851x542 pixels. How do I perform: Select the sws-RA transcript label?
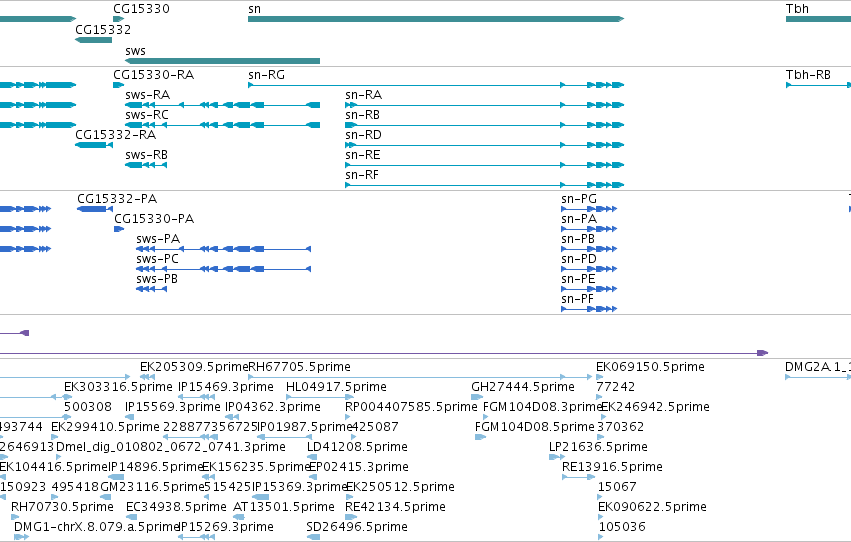point(147,95)
